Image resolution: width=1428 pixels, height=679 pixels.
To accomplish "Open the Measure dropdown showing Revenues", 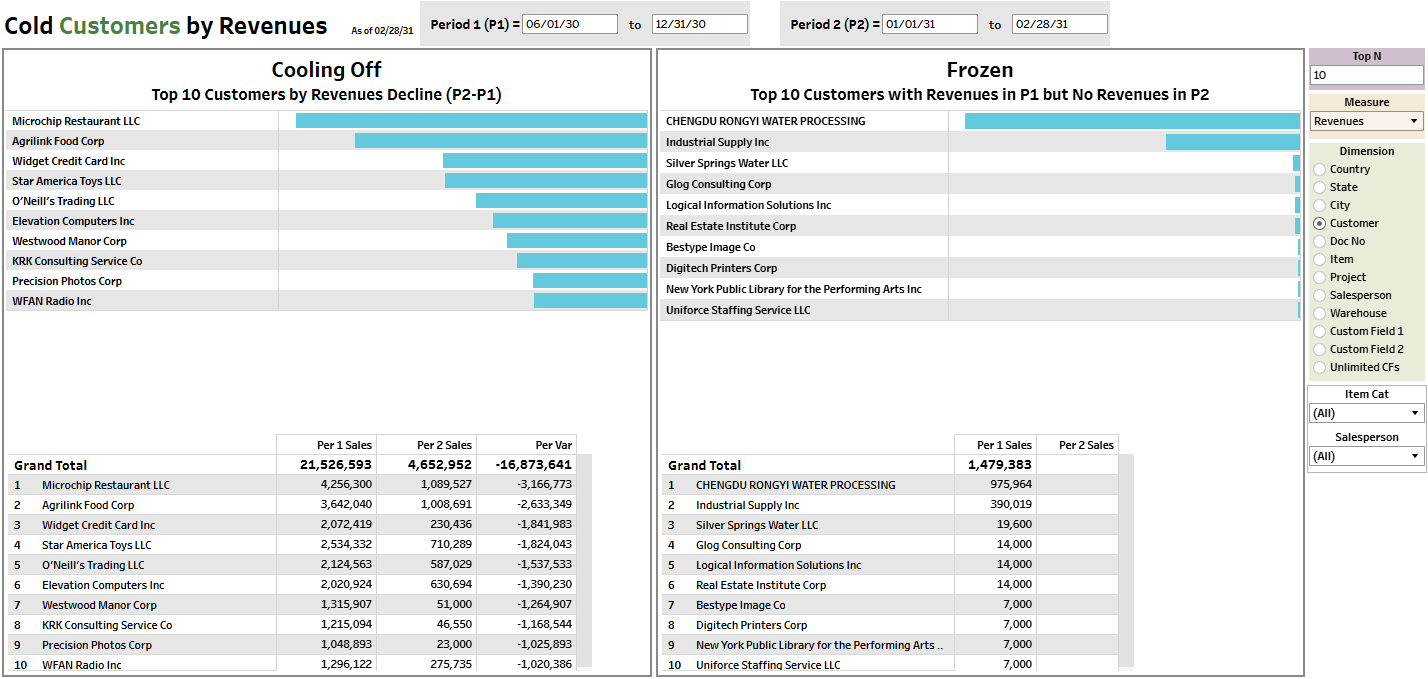I will (x=1366, y=121).
